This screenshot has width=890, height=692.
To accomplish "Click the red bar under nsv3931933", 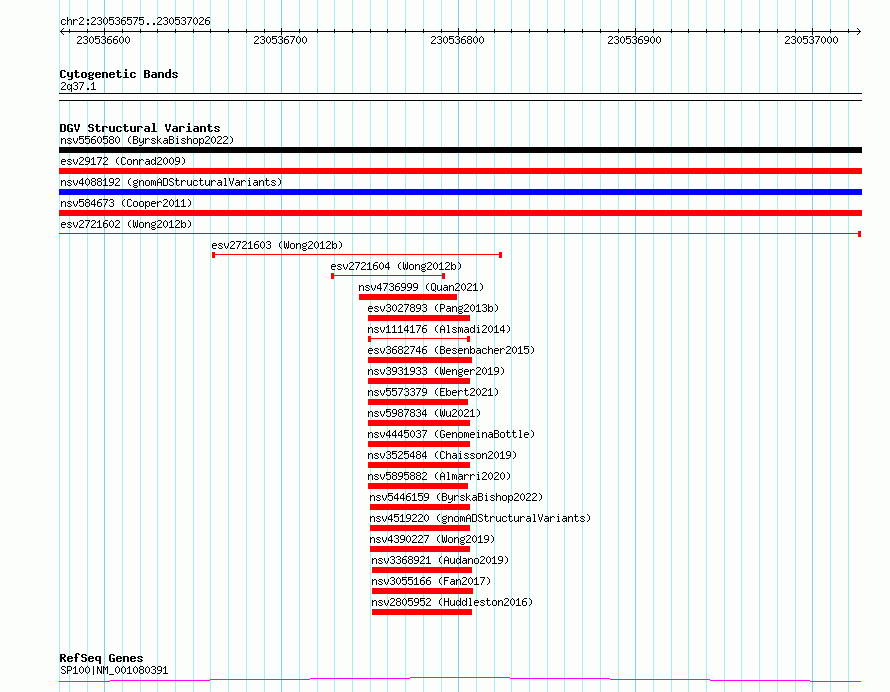I will click(419, 381).
